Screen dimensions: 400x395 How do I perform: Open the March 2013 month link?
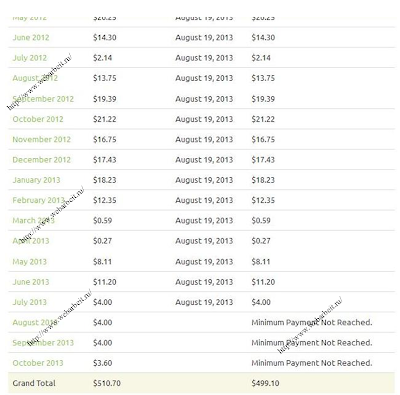pyautogui.click(x=33, y=221)
